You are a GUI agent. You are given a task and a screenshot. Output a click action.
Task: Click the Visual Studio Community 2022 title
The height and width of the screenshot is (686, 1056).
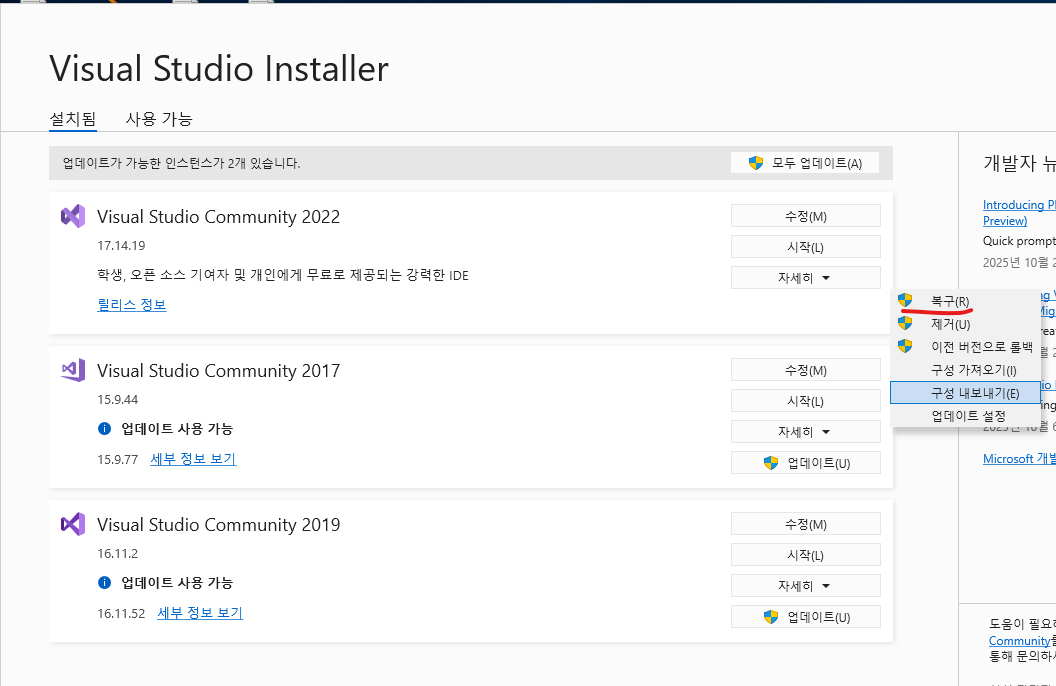(218, 217)
